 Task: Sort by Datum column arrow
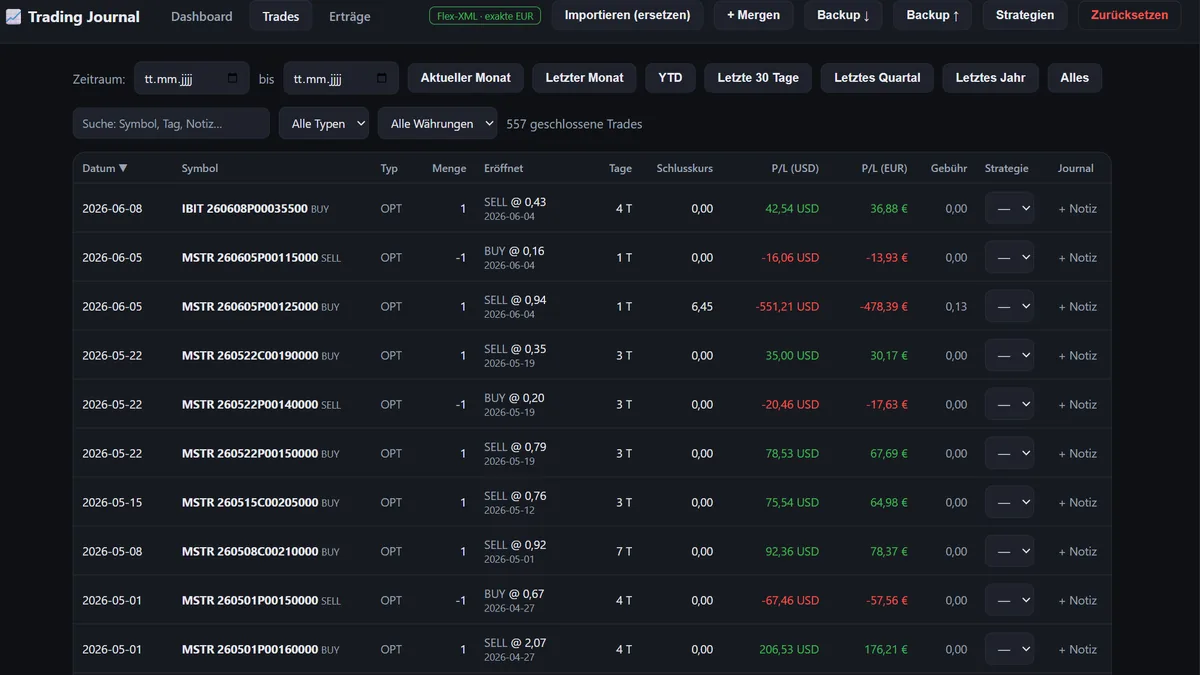point(123,168)
